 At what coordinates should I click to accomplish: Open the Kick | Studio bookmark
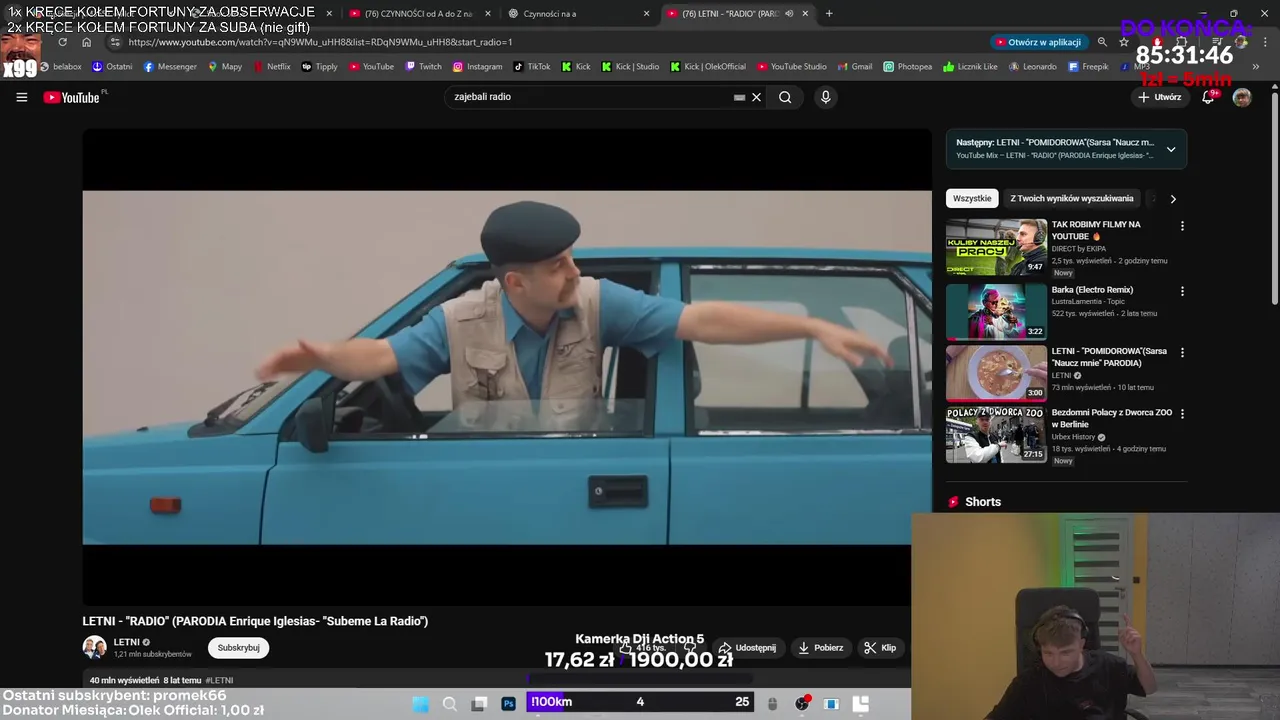tap(630, 67)
